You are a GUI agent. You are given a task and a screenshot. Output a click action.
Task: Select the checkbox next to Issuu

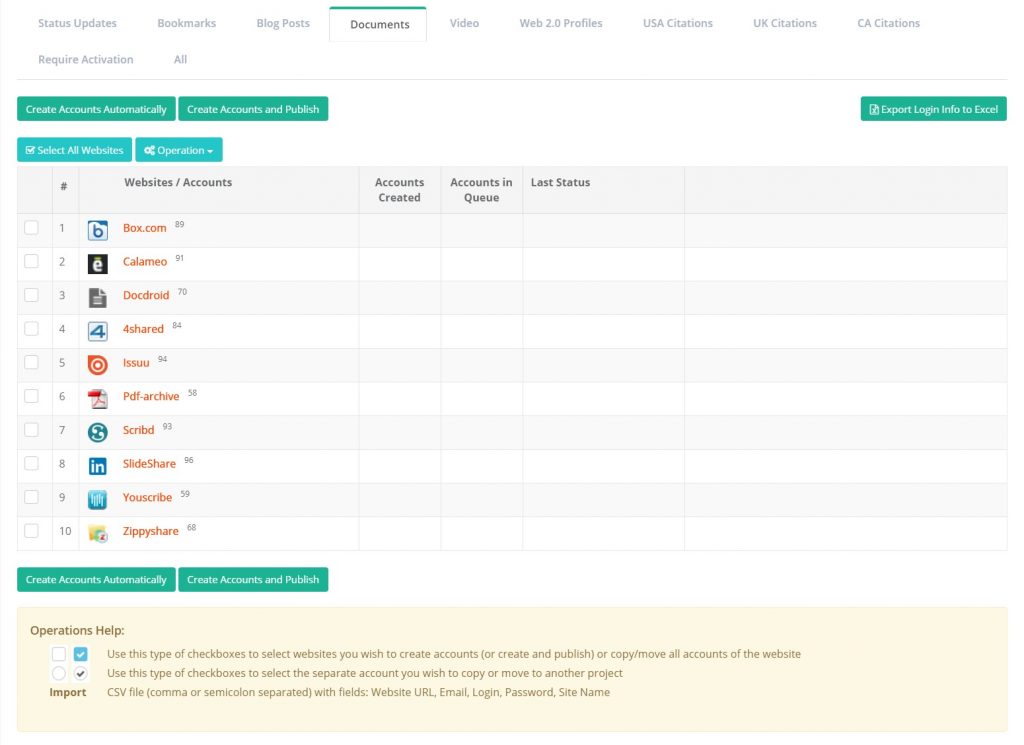[x=32, y=362]
